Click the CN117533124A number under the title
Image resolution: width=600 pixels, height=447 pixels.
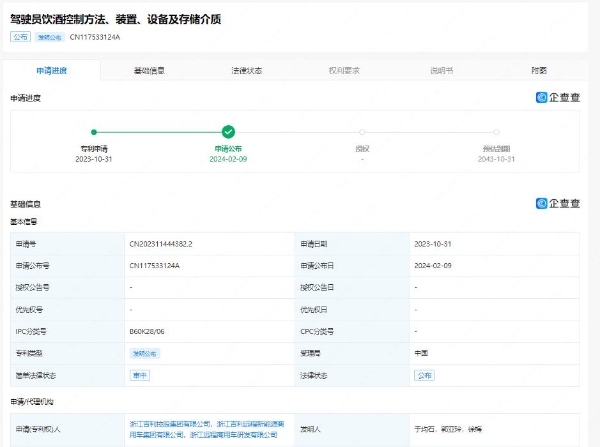click(x=95, y=37)
